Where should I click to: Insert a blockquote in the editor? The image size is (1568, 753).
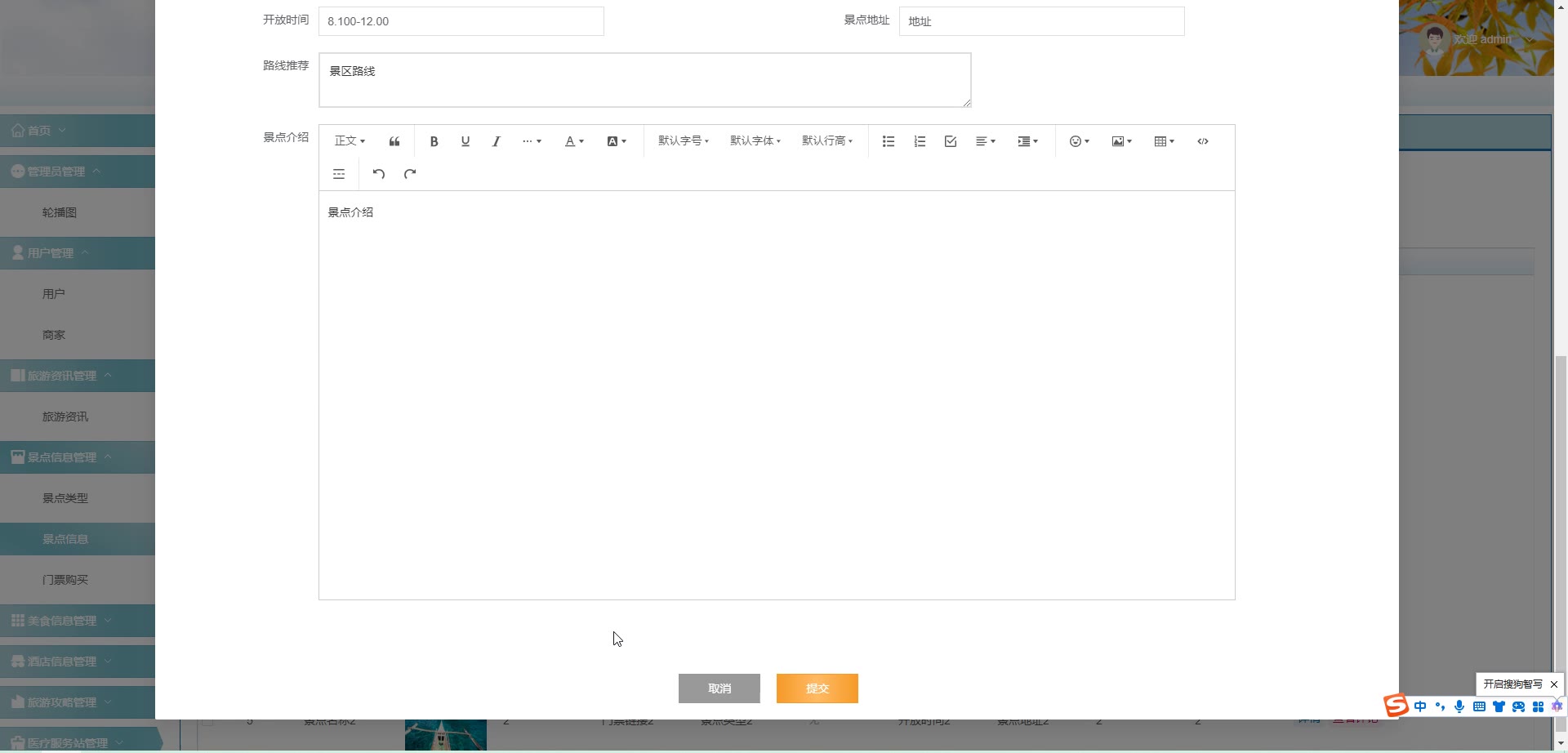pos(394,141)
